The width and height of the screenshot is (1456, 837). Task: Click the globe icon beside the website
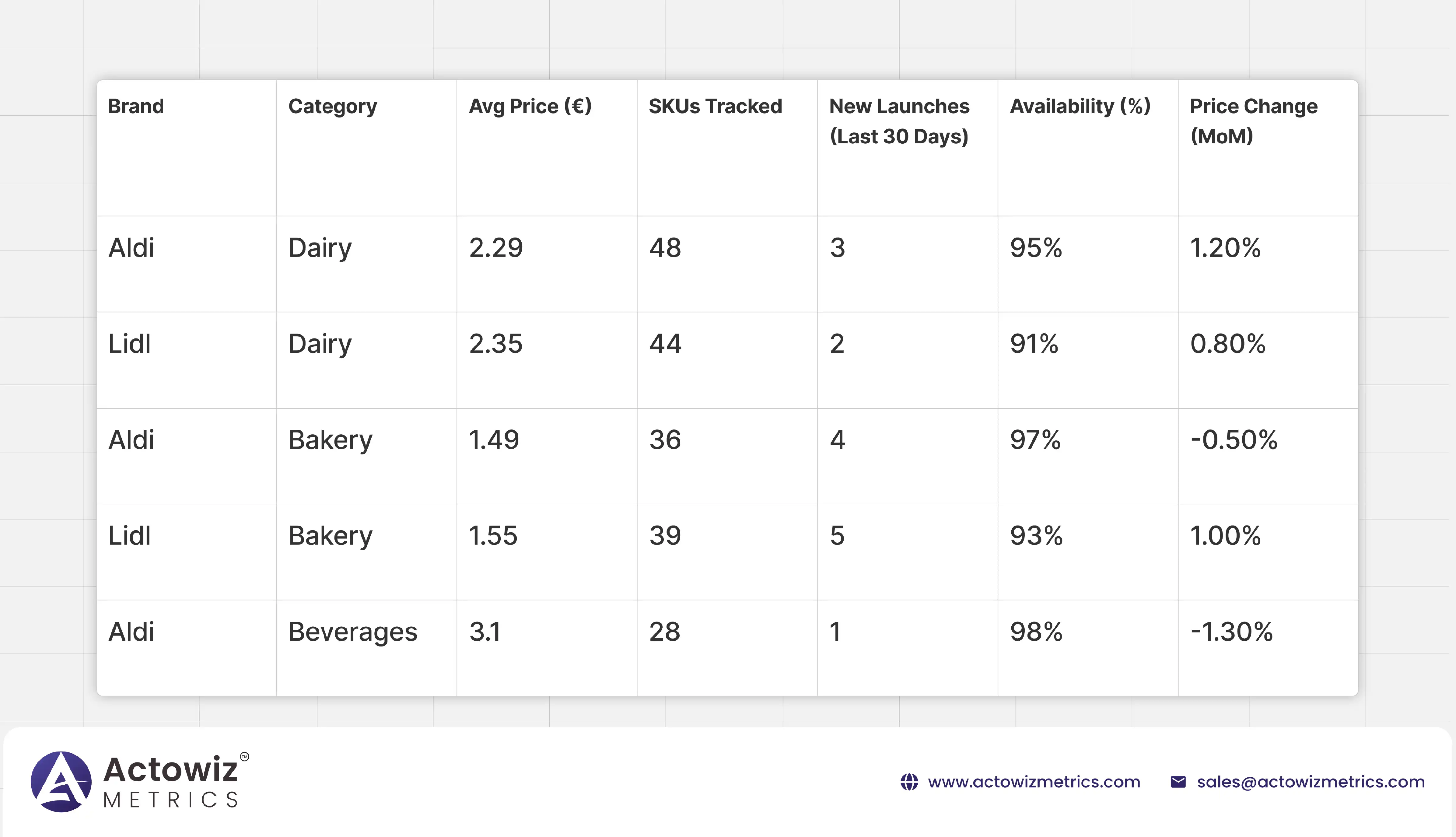coord(909,782)
